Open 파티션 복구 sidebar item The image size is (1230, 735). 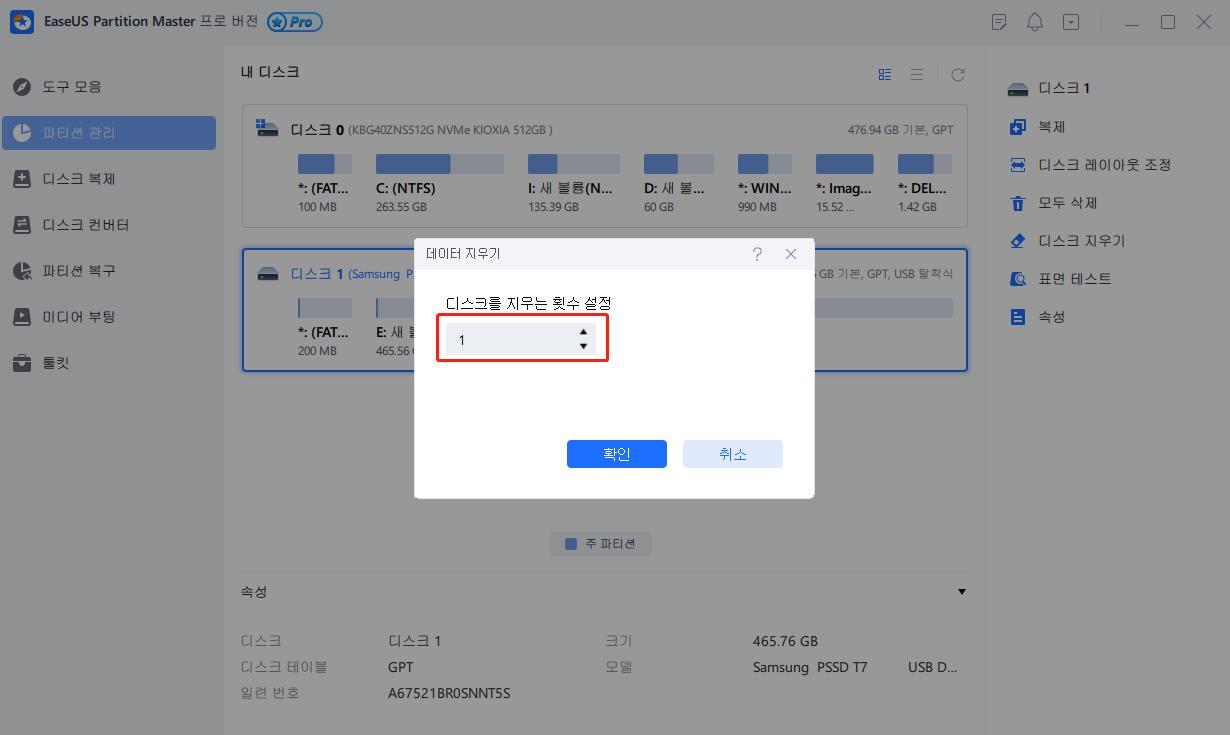click(79, 271)
